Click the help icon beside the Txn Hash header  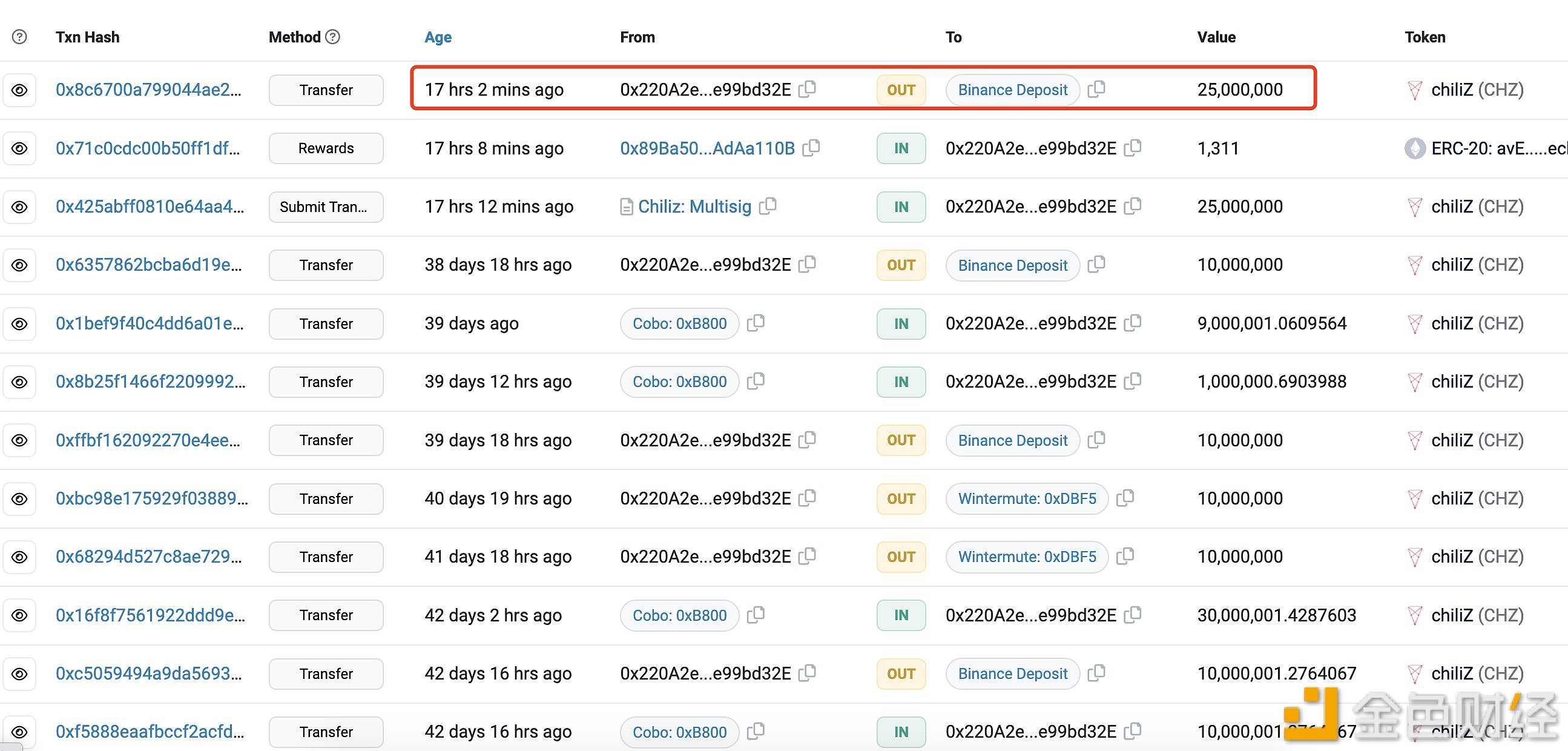coord(19,37)
